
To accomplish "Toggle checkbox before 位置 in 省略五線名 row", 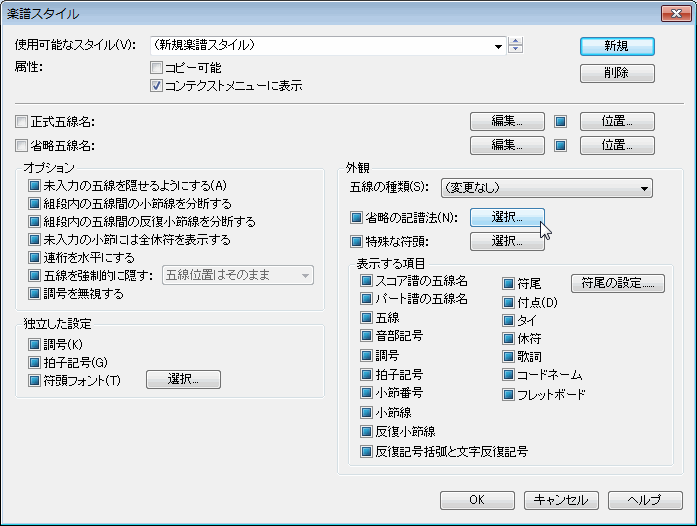I will tap(561, 145).
